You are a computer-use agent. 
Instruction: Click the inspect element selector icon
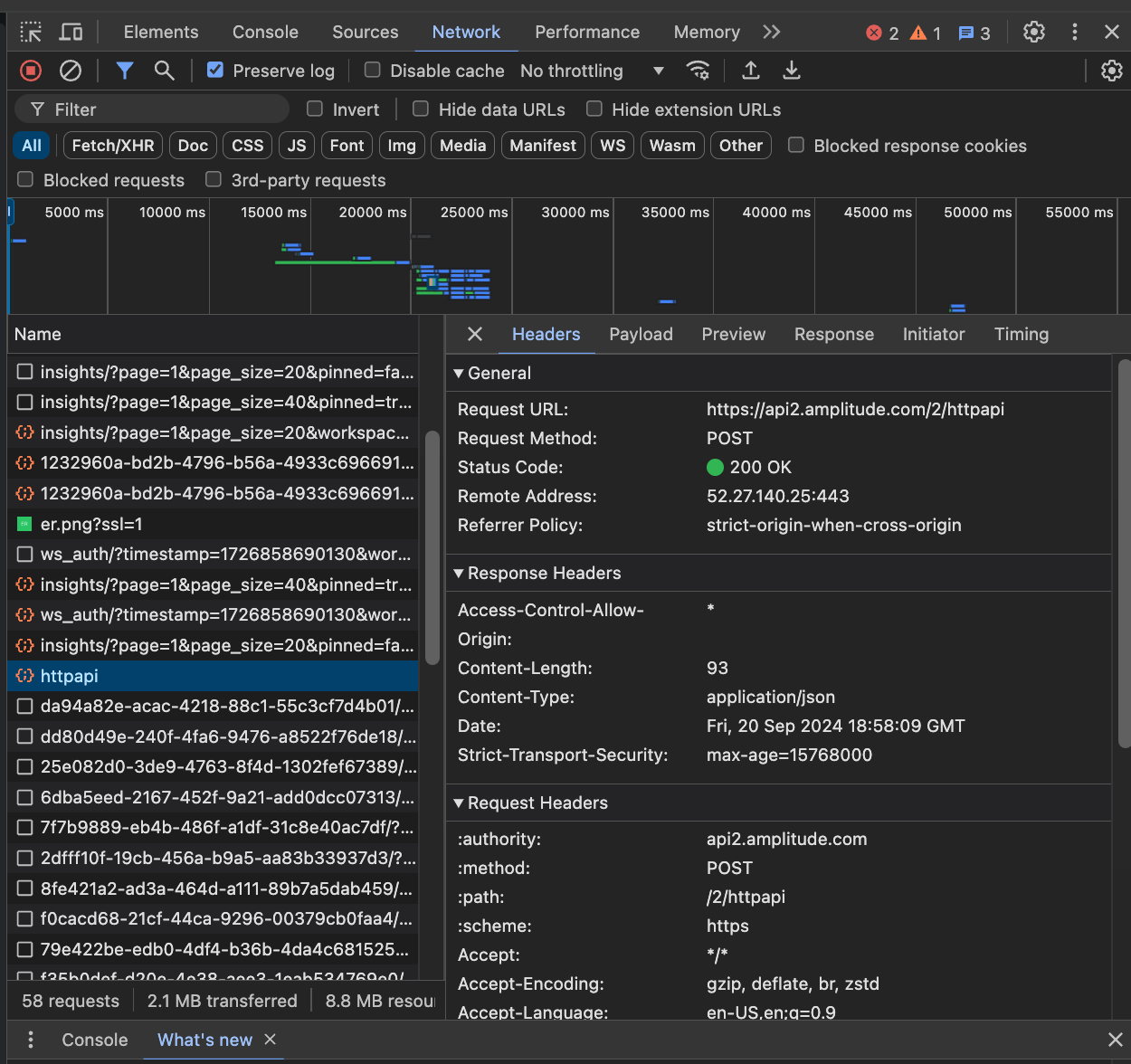pyautogui.click(x=31, y=33)
